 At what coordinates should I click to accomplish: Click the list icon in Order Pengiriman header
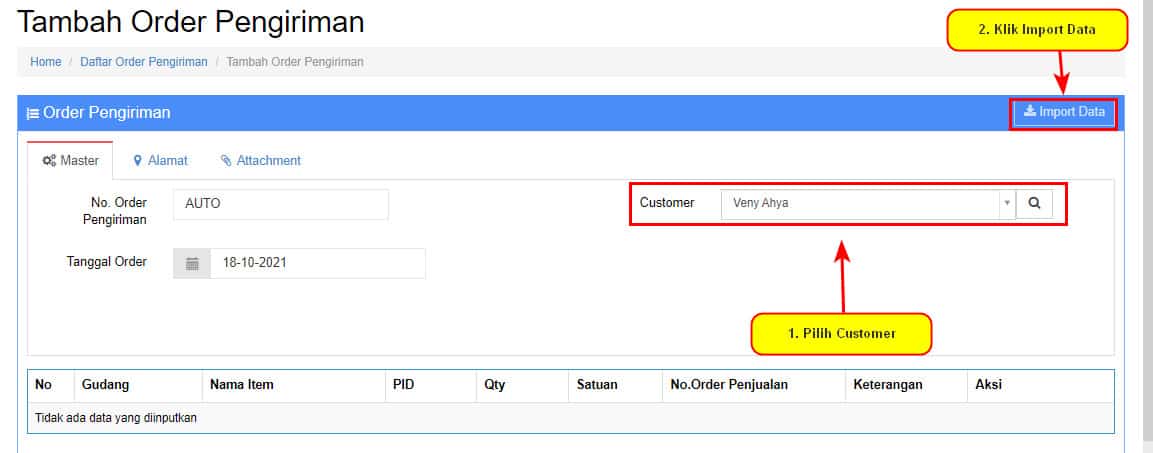[x=32, y=113]
